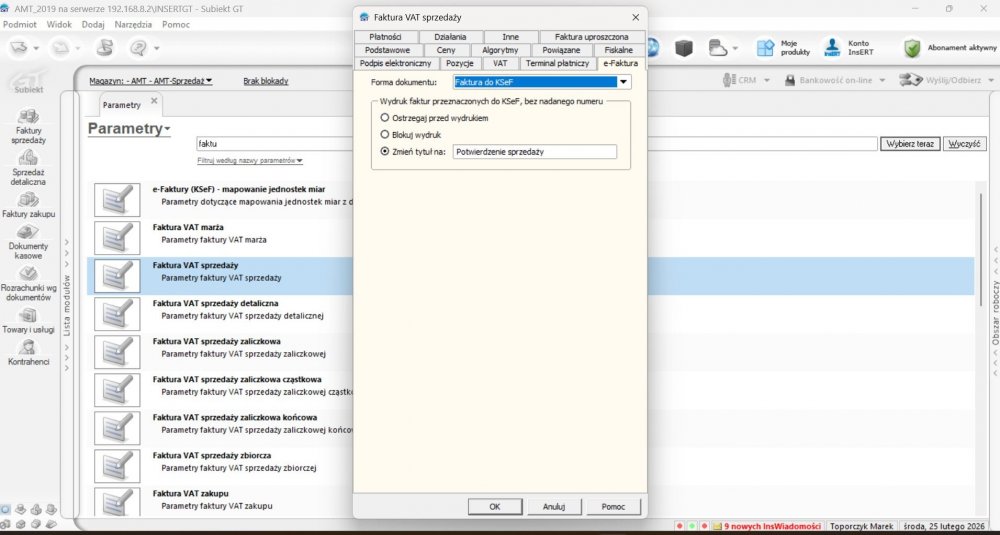Switch to the Podstawowe tab
1000x535 pixels.
[x=386, y=50]
